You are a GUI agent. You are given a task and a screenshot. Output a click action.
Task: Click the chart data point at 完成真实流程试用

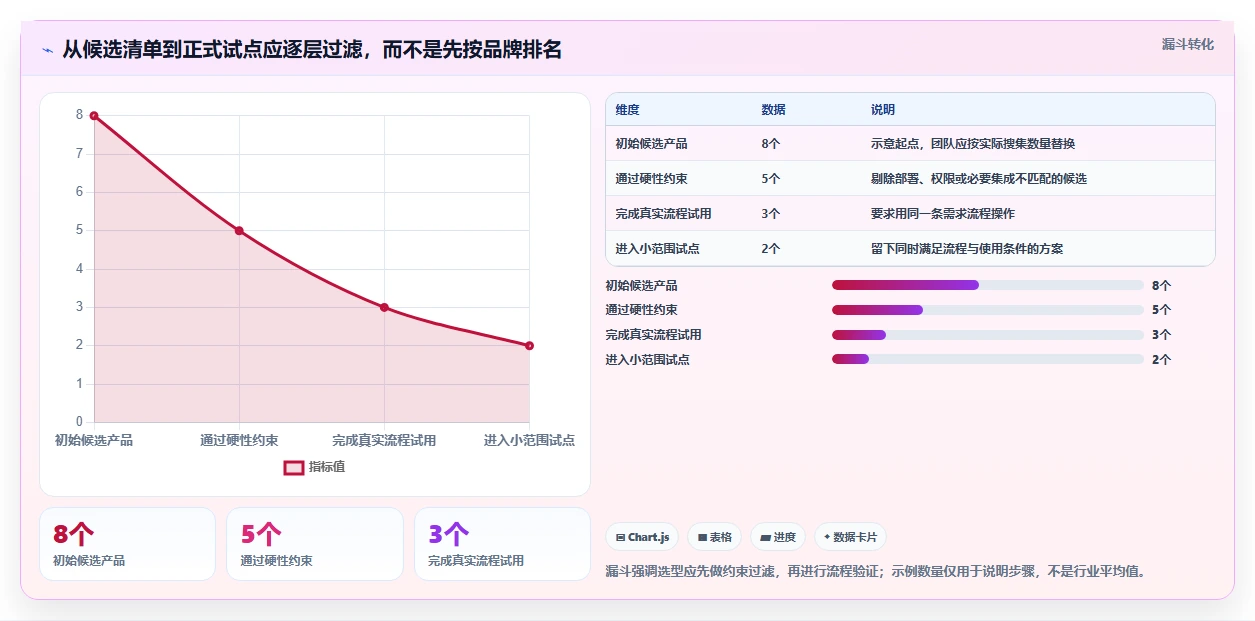pos(384,307)
